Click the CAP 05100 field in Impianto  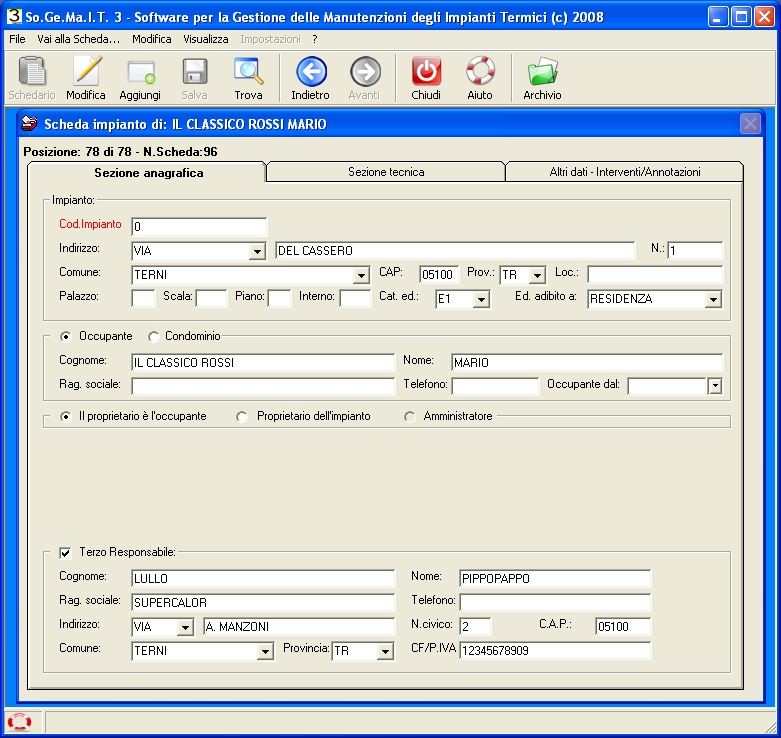pyautogui.click(x=439, y=274)
